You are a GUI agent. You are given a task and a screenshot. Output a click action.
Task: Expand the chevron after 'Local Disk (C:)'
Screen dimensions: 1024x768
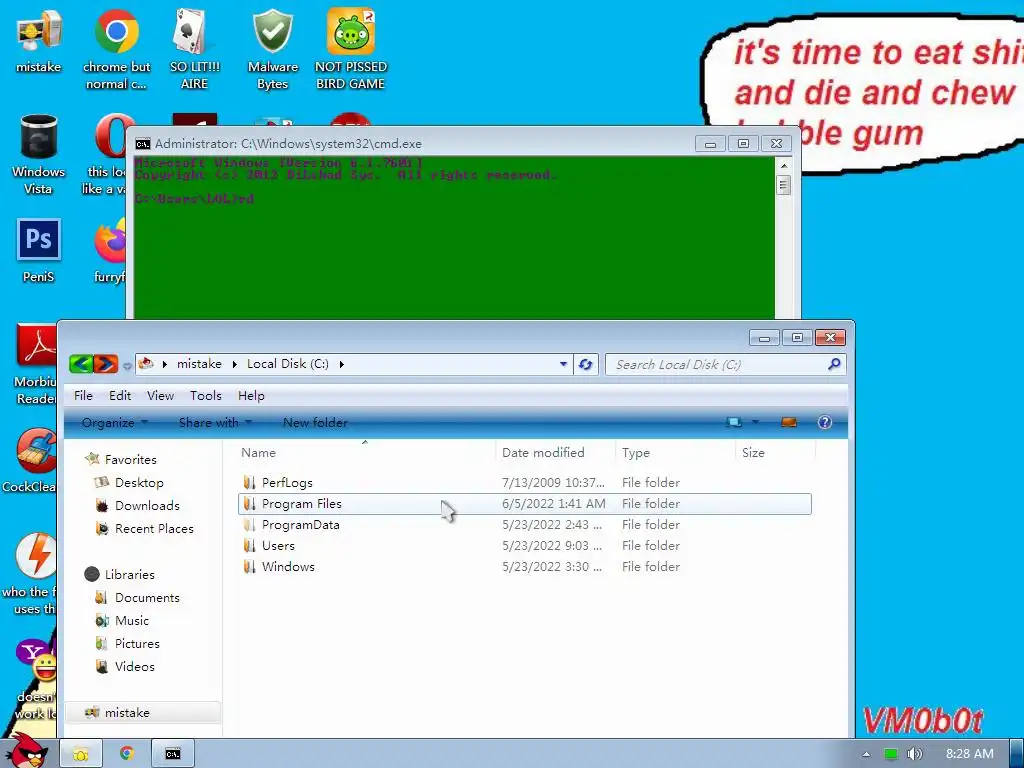point(342,364)
